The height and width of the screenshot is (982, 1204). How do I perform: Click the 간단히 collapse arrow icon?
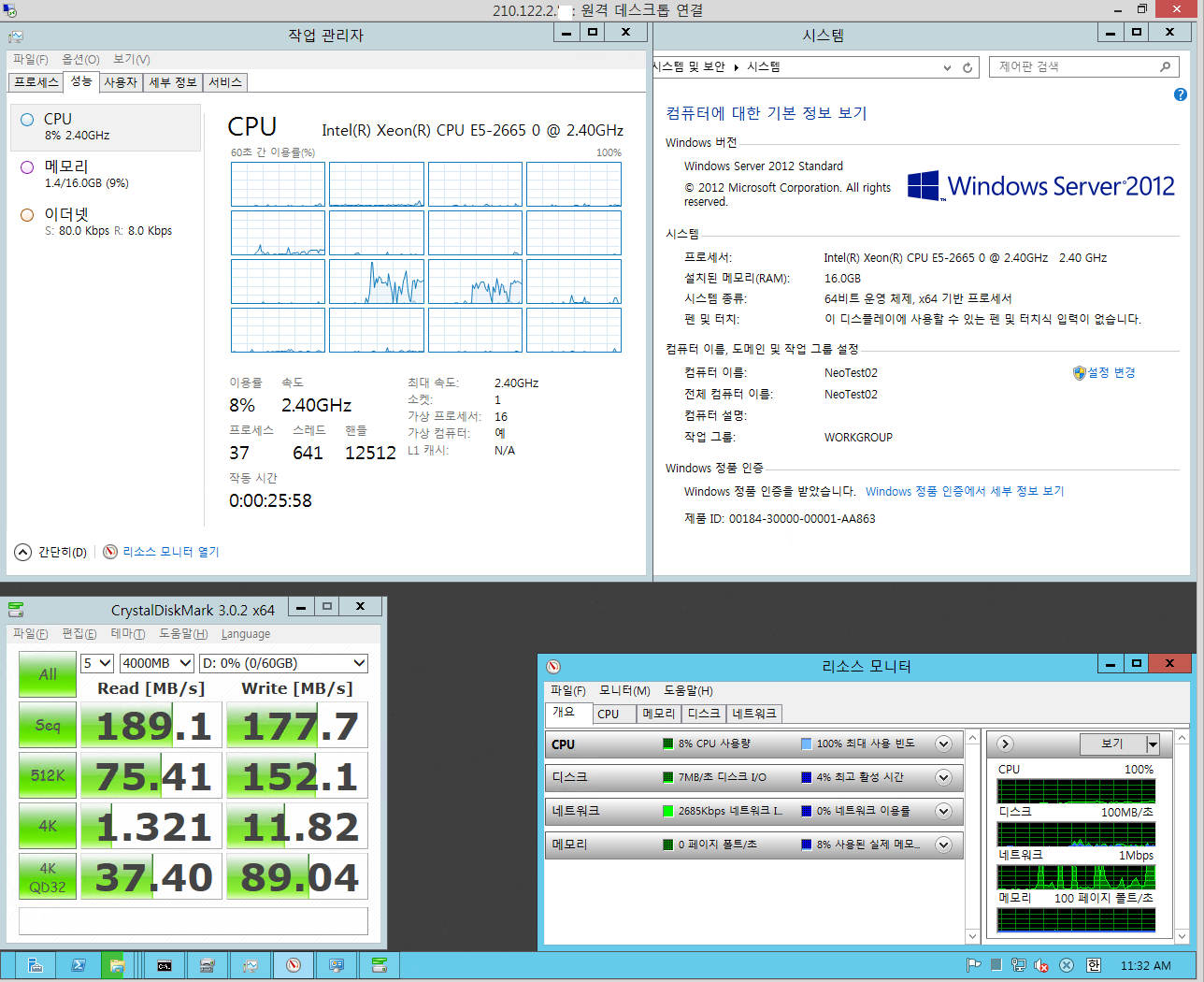point(23,552)
